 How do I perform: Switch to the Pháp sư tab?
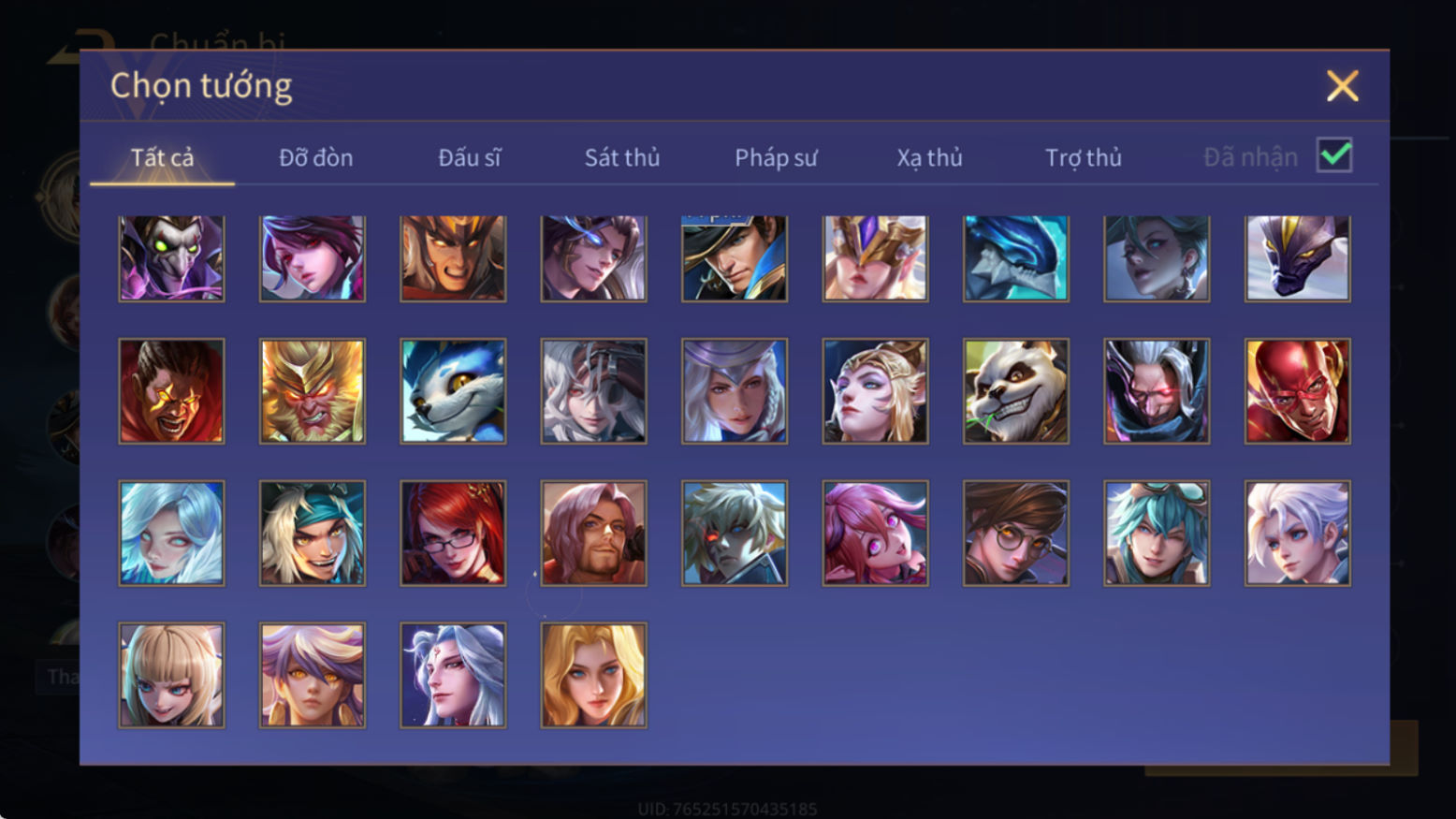(x=776, y=157)
